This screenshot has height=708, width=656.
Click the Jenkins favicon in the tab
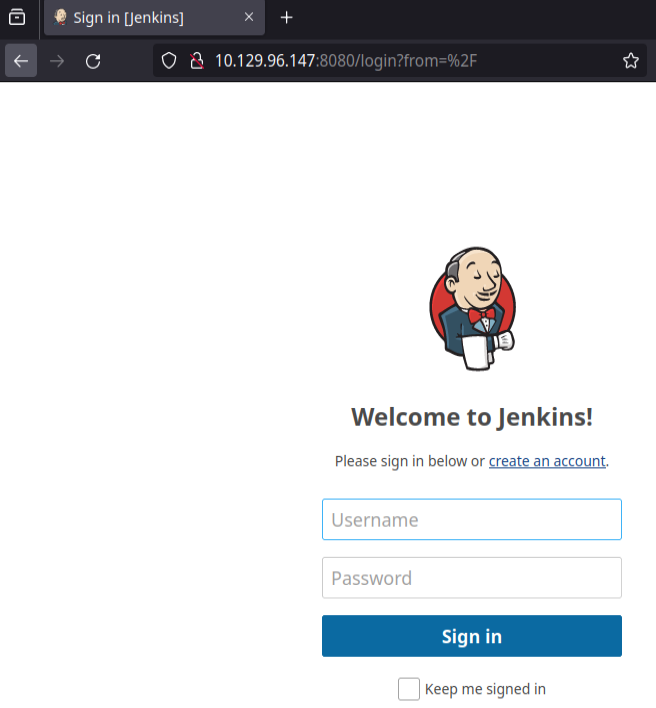pyautogui.click(x=60, y=17)
